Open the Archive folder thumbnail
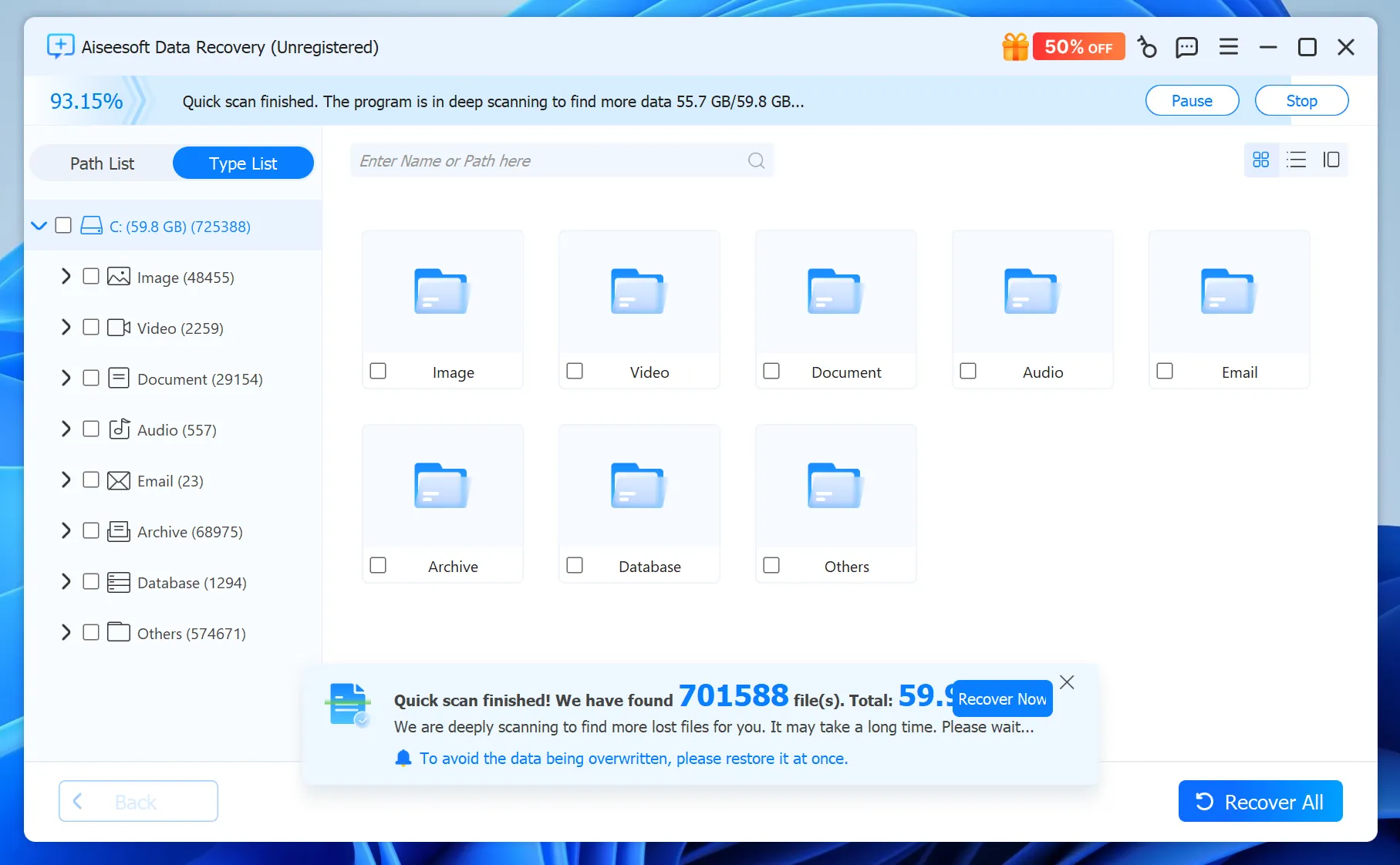Image resolution: width=1400 pixels, height=865 pixels. (x=441, y=486)
